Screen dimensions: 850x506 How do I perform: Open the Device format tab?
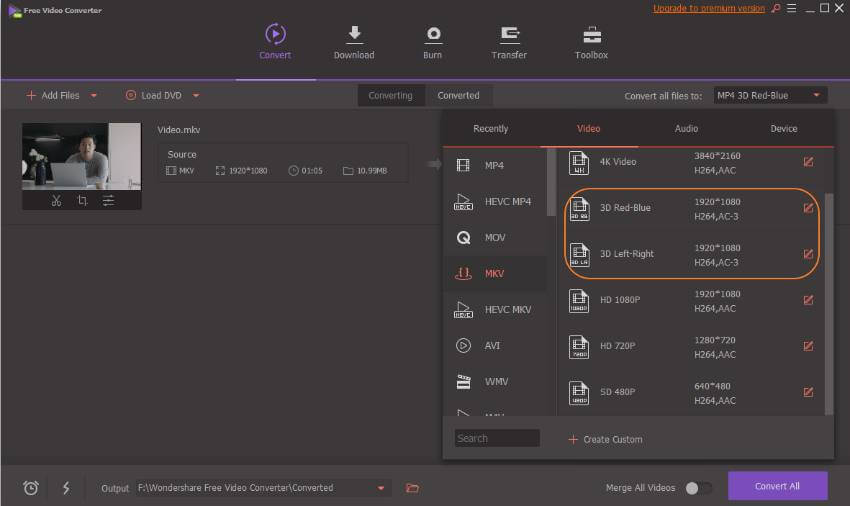click(784, 129)
